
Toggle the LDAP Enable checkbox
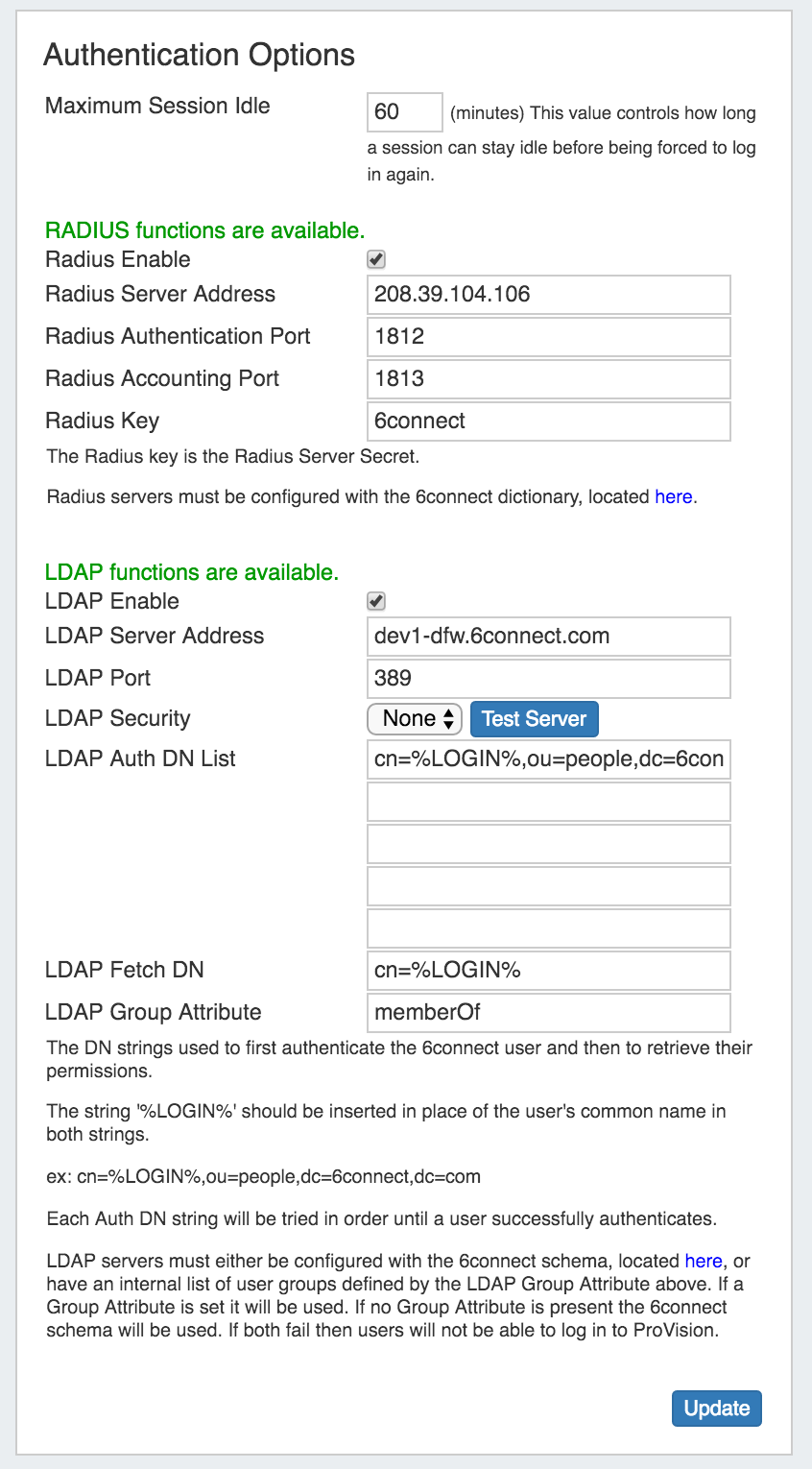pyautogui.click(x=376, y=602)
